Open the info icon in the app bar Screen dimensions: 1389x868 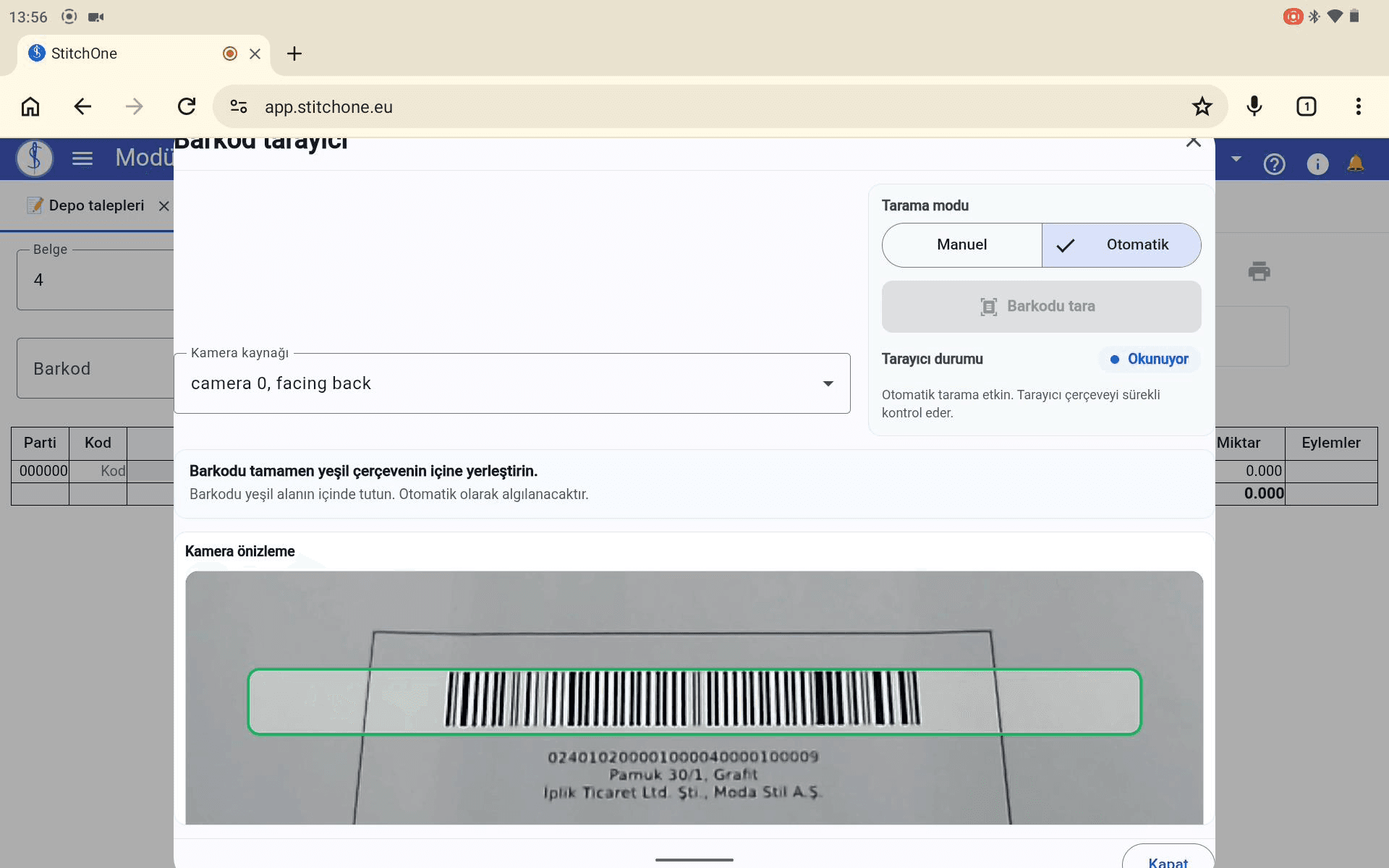tap(1318, 164)
